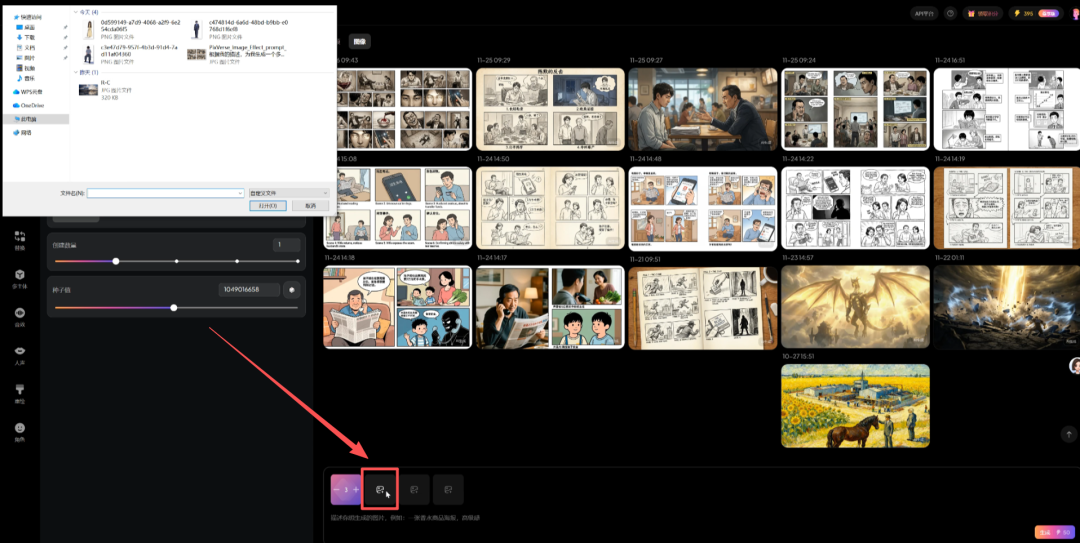
Task: Open the face/character sidebar icon
Action: (x=19, y=430)
